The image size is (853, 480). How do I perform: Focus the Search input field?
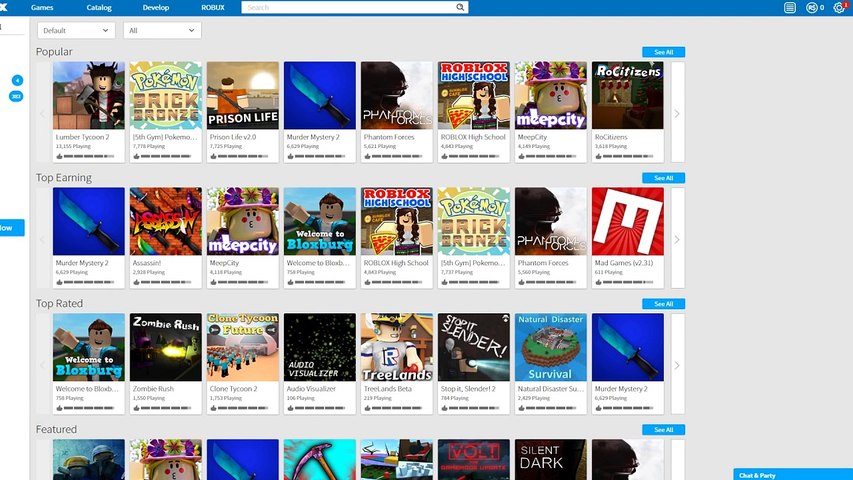355,8
